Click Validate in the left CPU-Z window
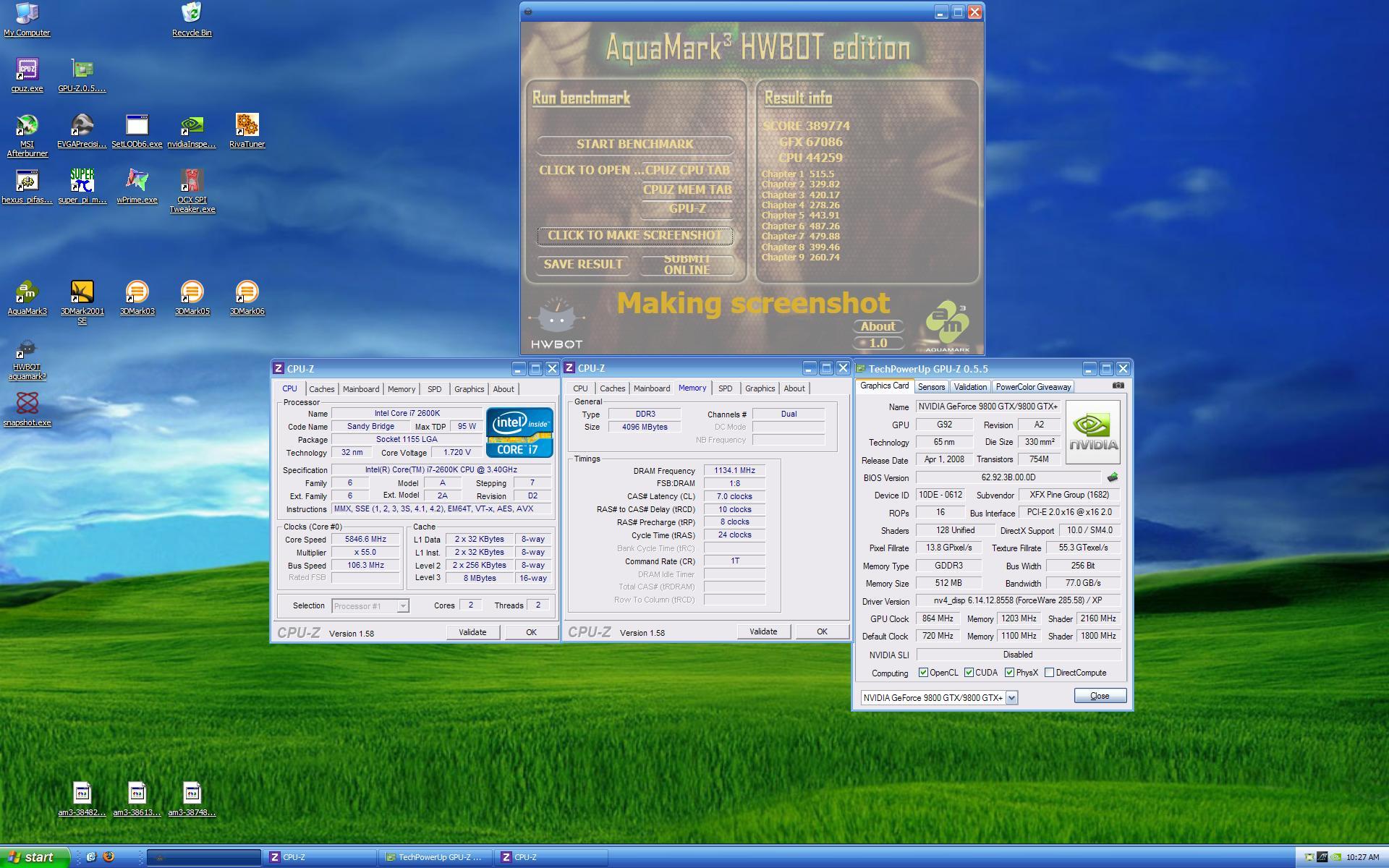The width and height of the screenshot is (1389, 868). [472, 632]
